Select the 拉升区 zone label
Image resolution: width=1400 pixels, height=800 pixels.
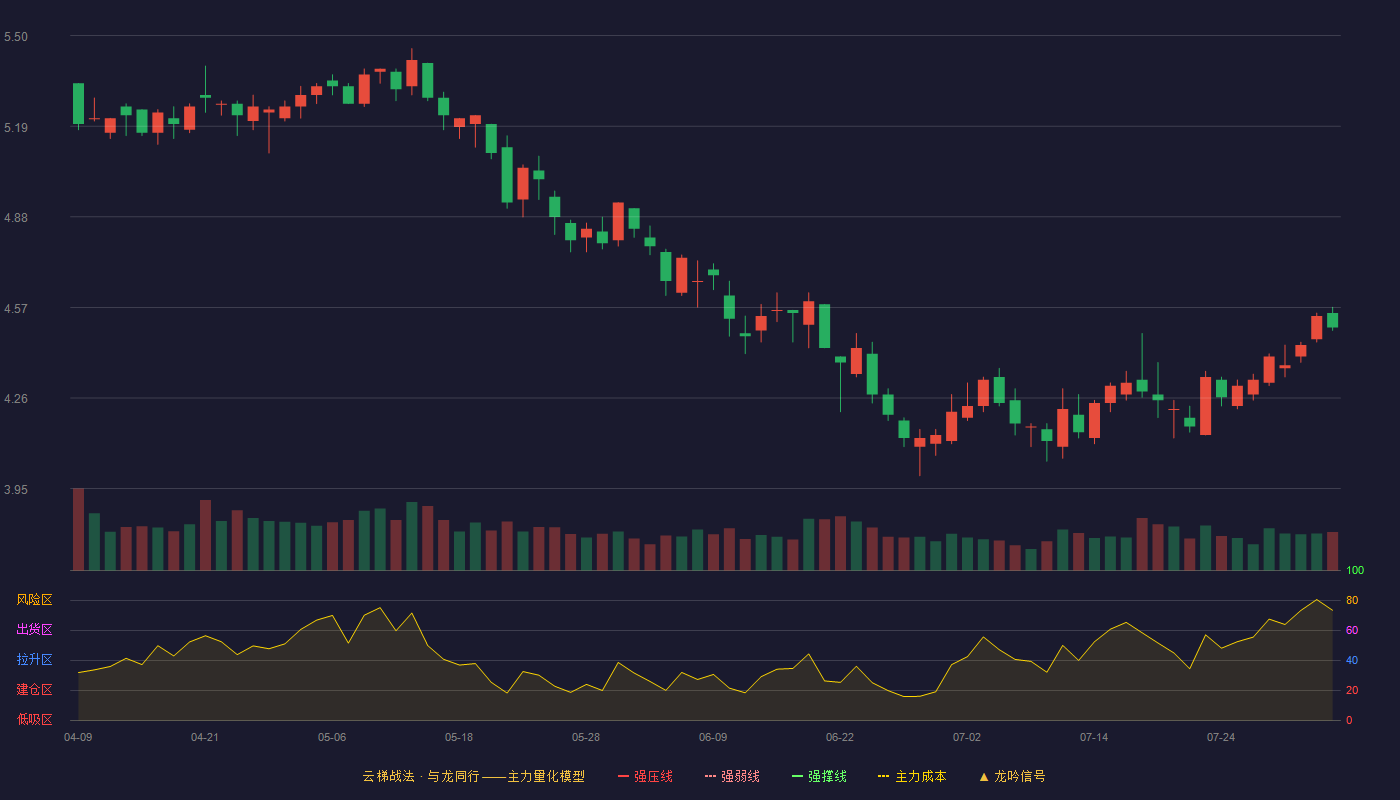pos(34,660)
